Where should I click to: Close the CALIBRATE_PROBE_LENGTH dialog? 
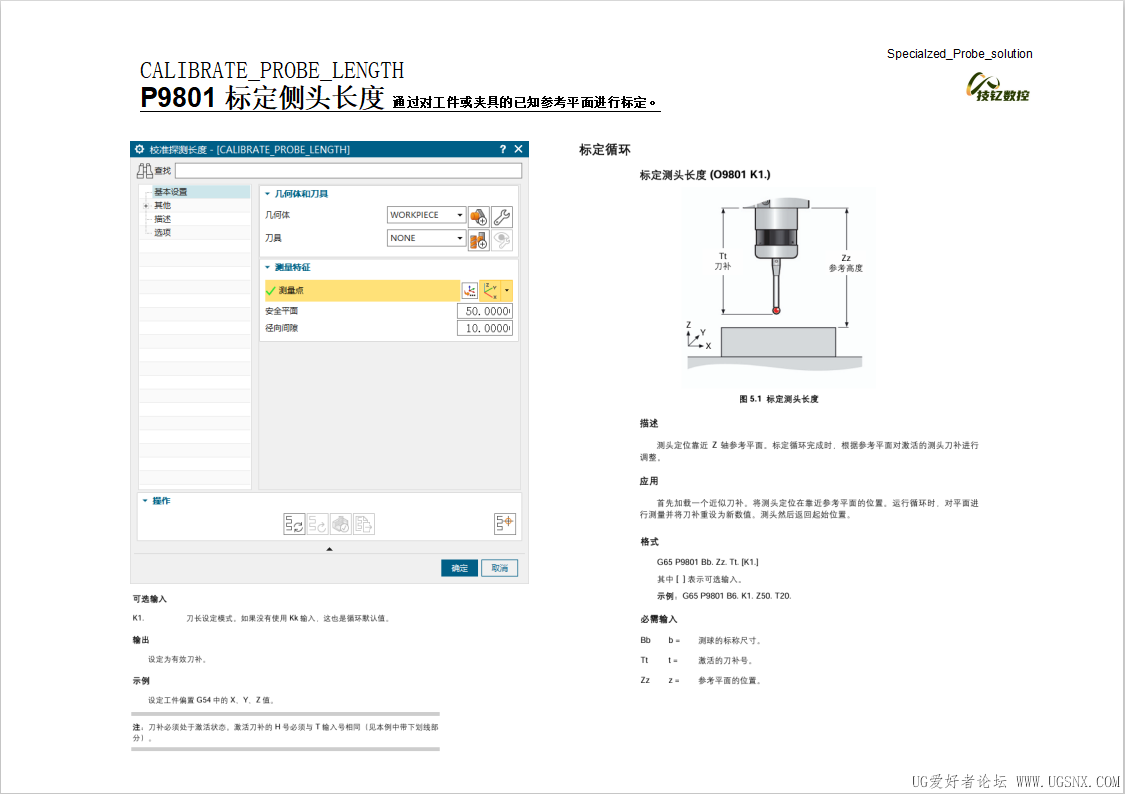pos(518,149)
